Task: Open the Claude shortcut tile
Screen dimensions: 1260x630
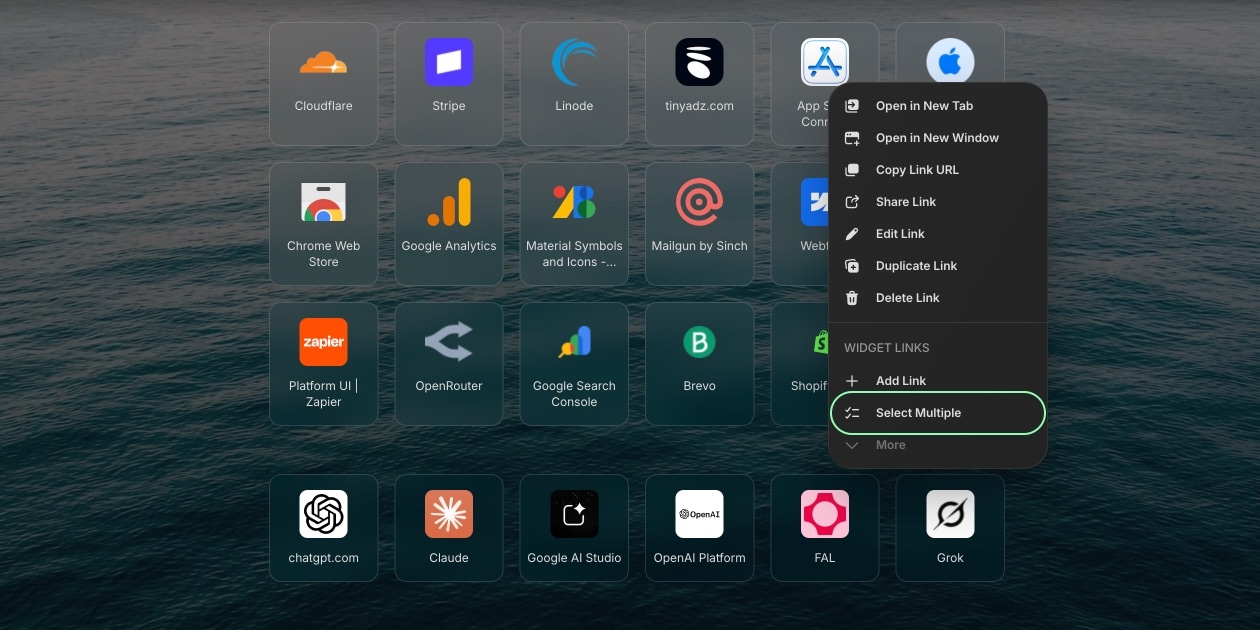Action: tap(449, 528)
